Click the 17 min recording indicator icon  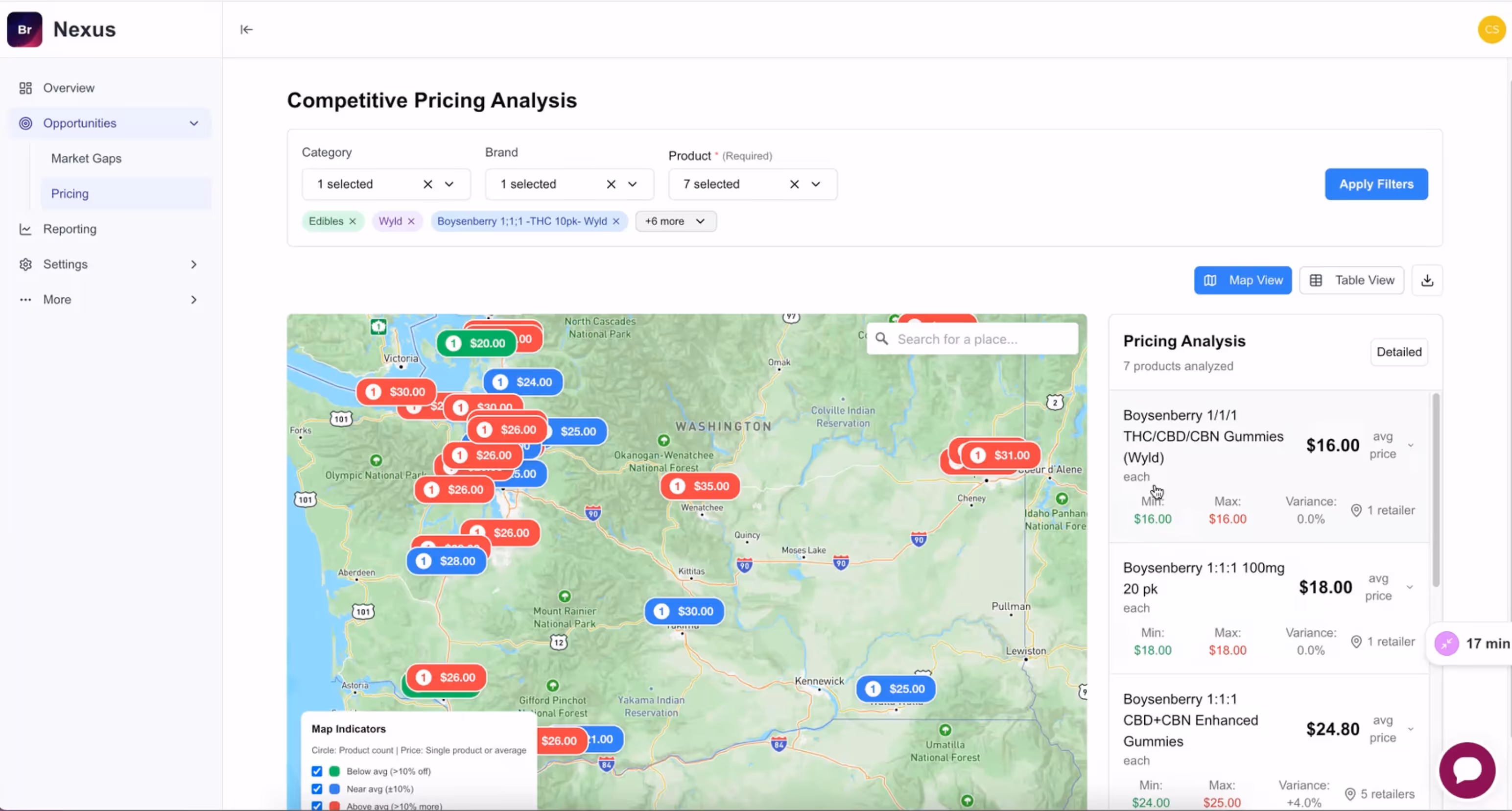[x=1446, y=644]
